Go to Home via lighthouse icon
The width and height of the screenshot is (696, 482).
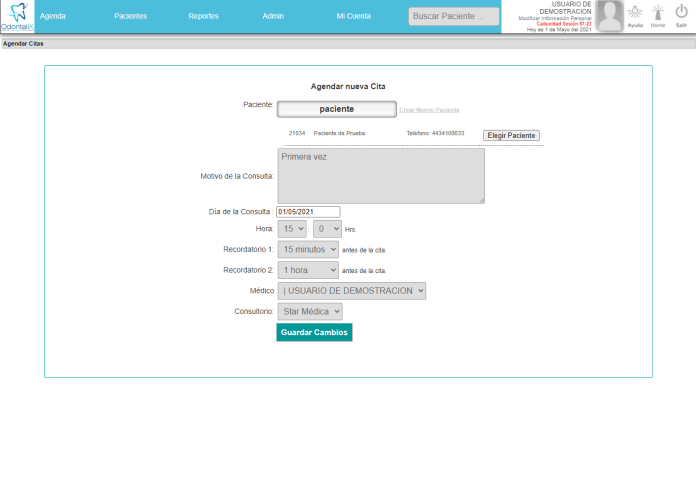[x=658, y=13]
